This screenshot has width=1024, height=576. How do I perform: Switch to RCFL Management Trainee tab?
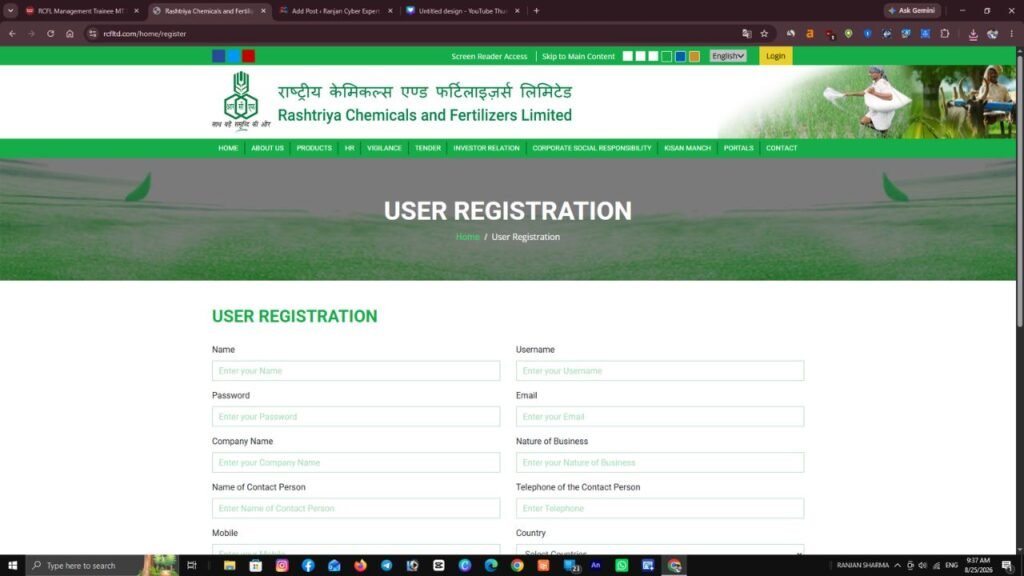(80, 10)
